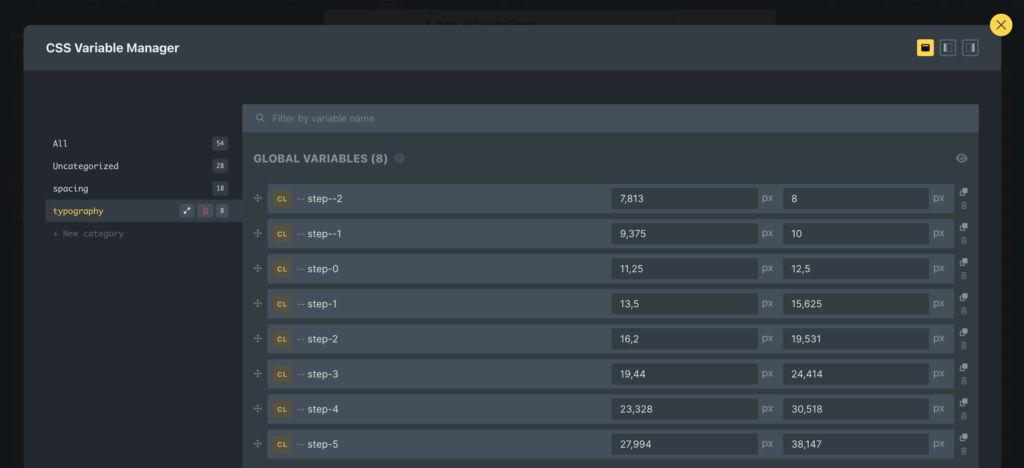Screen dimensions: 1024x468
Task: Duplicate the step--1 variable
Action: [964, 227]
